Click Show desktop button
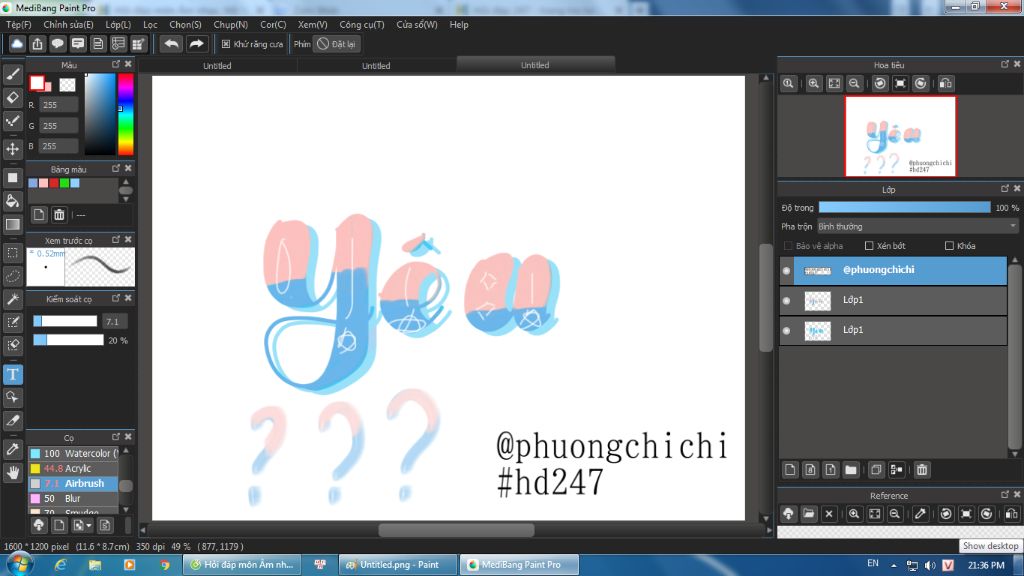 click(1018, 565)
